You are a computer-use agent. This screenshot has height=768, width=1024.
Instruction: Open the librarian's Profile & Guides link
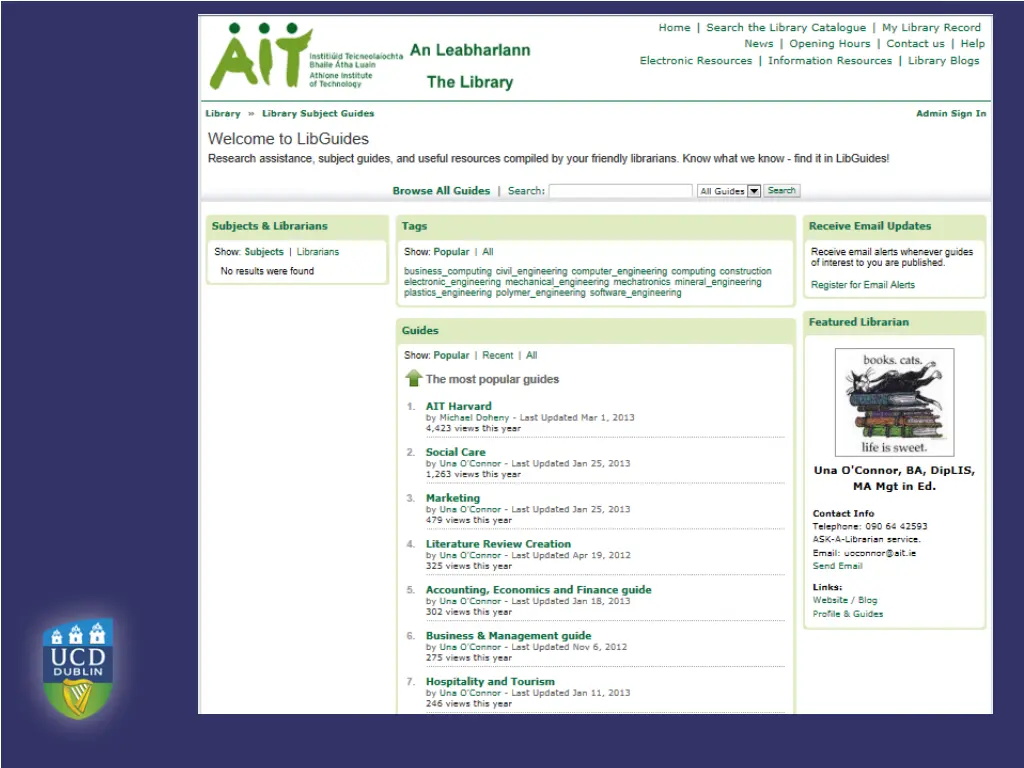(848, 614)
